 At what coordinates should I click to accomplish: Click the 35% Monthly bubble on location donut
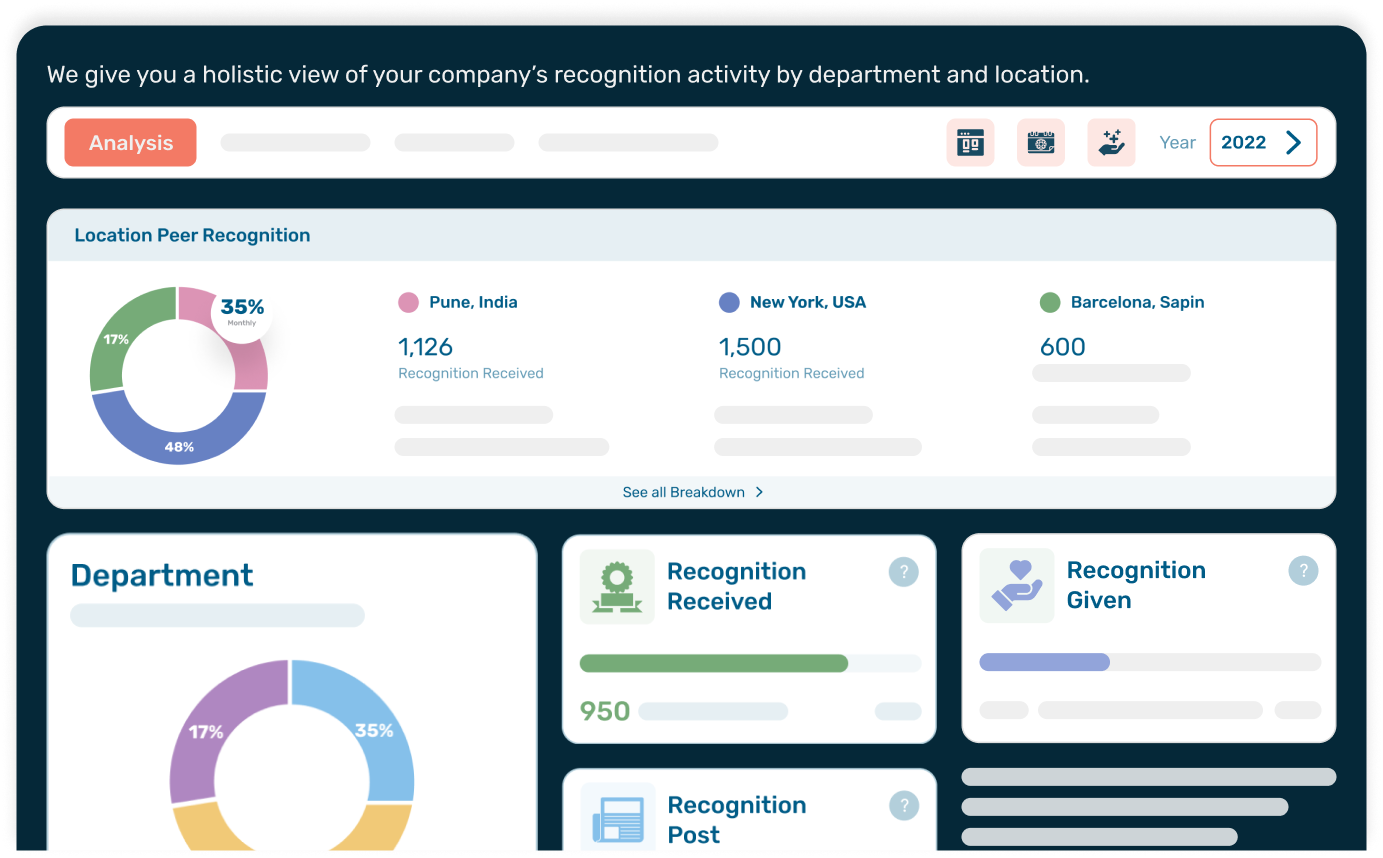coord(242,312)
